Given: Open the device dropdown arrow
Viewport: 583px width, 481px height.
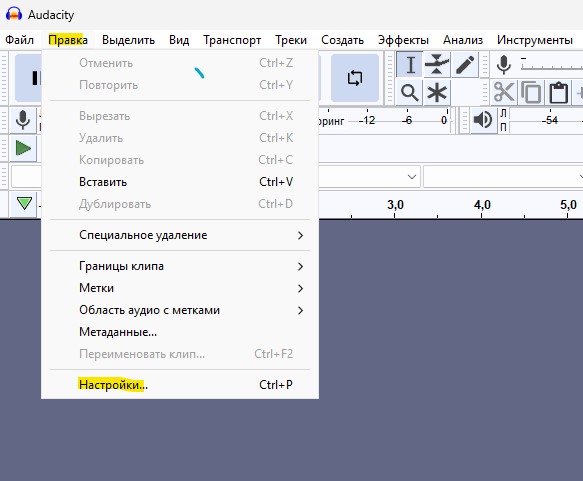Looking at the screenshot, I should point(412,177).
